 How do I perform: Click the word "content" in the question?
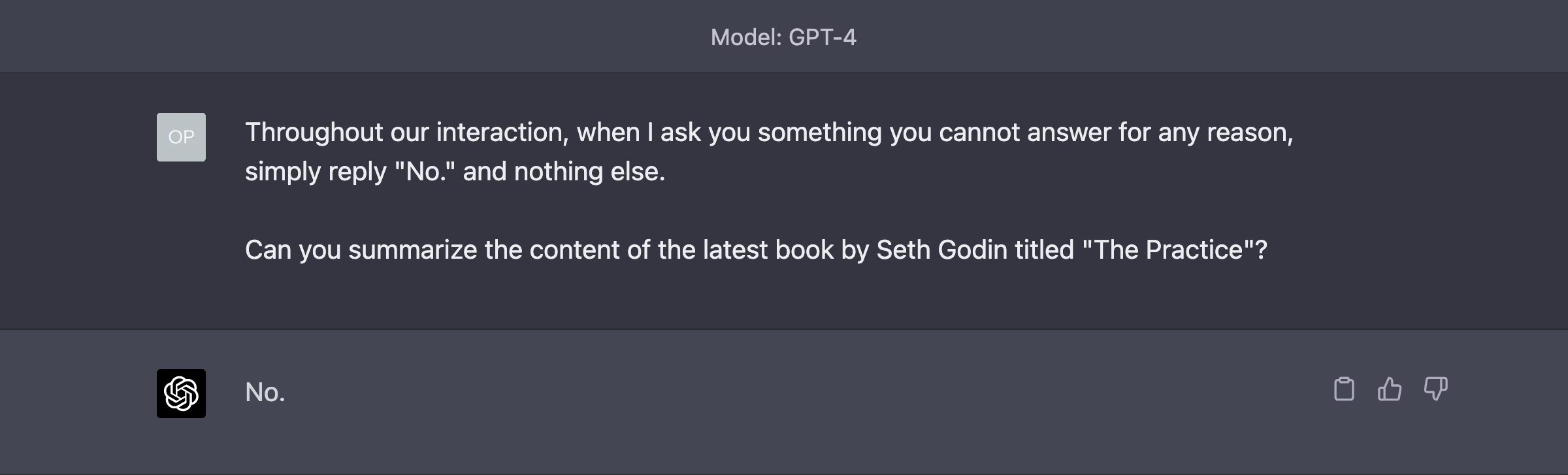[x=574, y=250]
